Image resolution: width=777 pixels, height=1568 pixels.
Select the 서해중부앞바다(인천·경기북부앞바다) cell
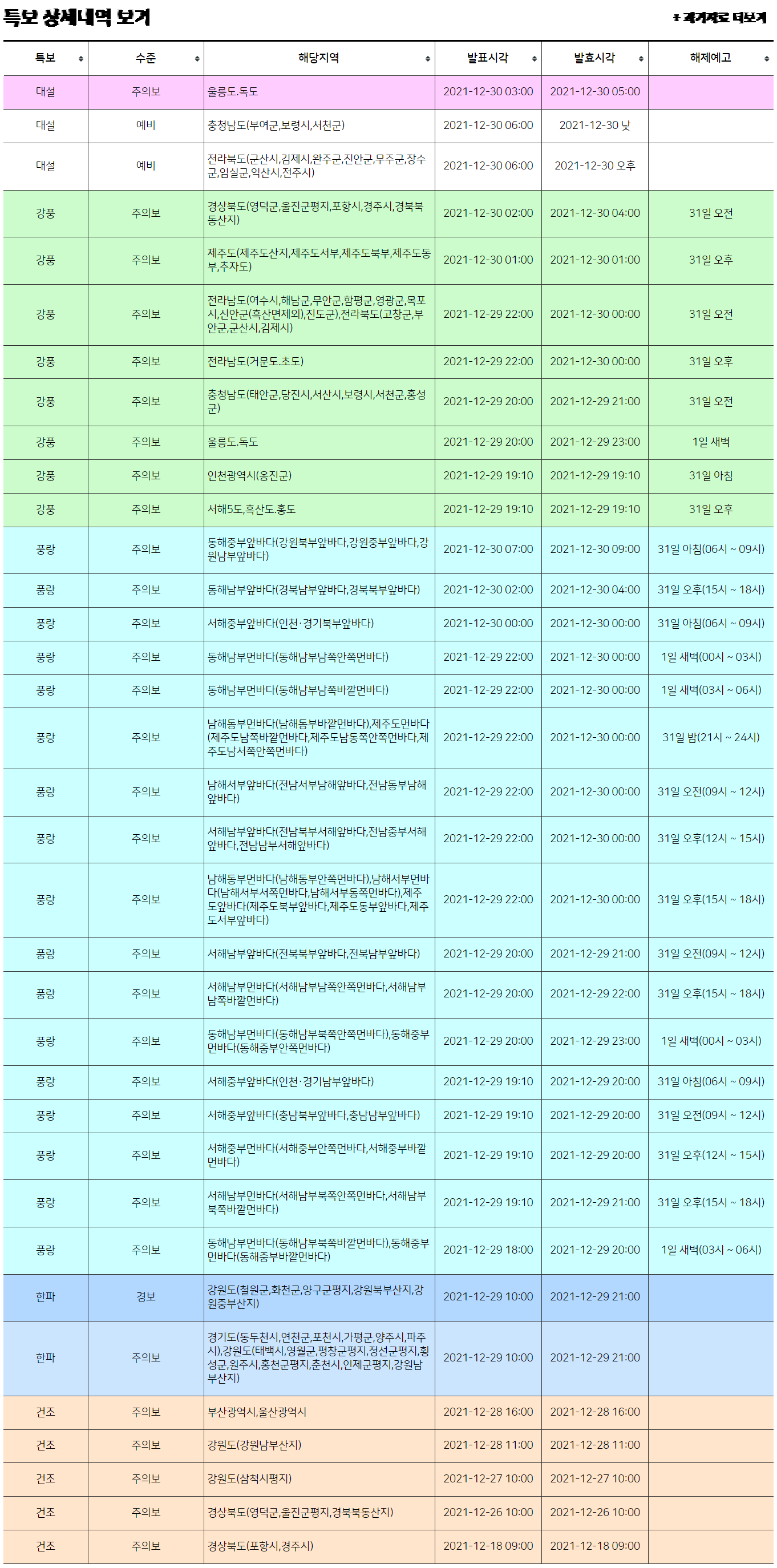pyautogui.click(x=319, y=624)
